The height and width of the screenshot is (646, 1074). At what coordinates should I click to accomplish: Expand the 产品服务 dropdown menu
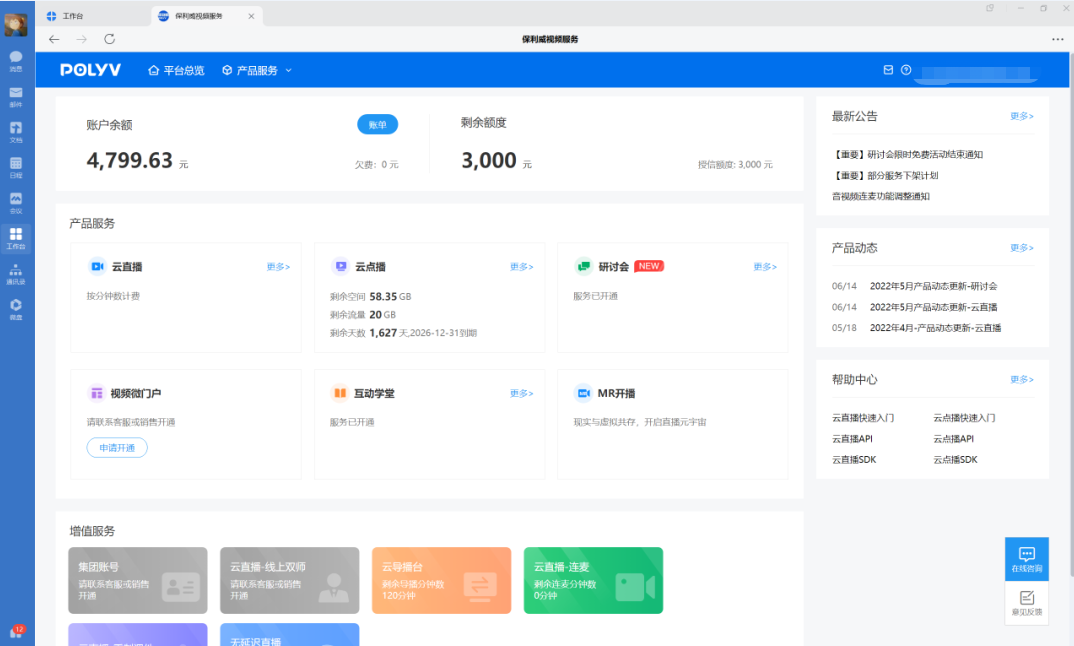pos(257,70)
